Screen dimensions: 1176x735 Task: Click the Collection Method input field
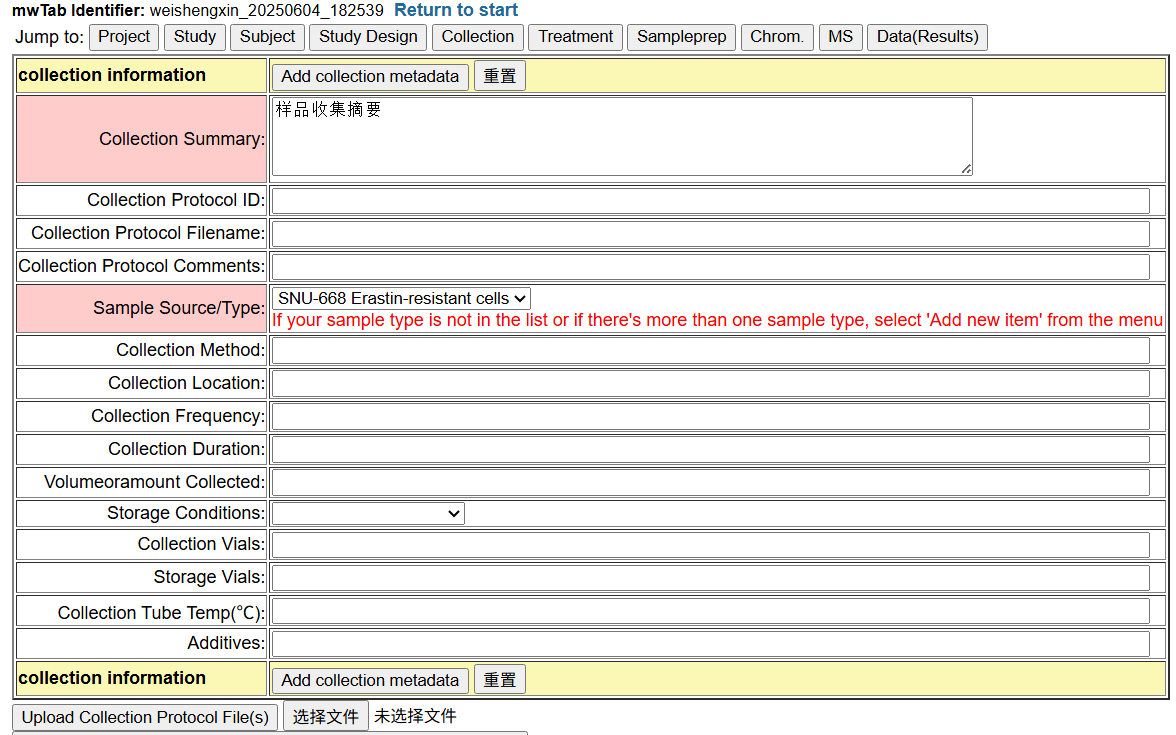(x=710, y=350)
